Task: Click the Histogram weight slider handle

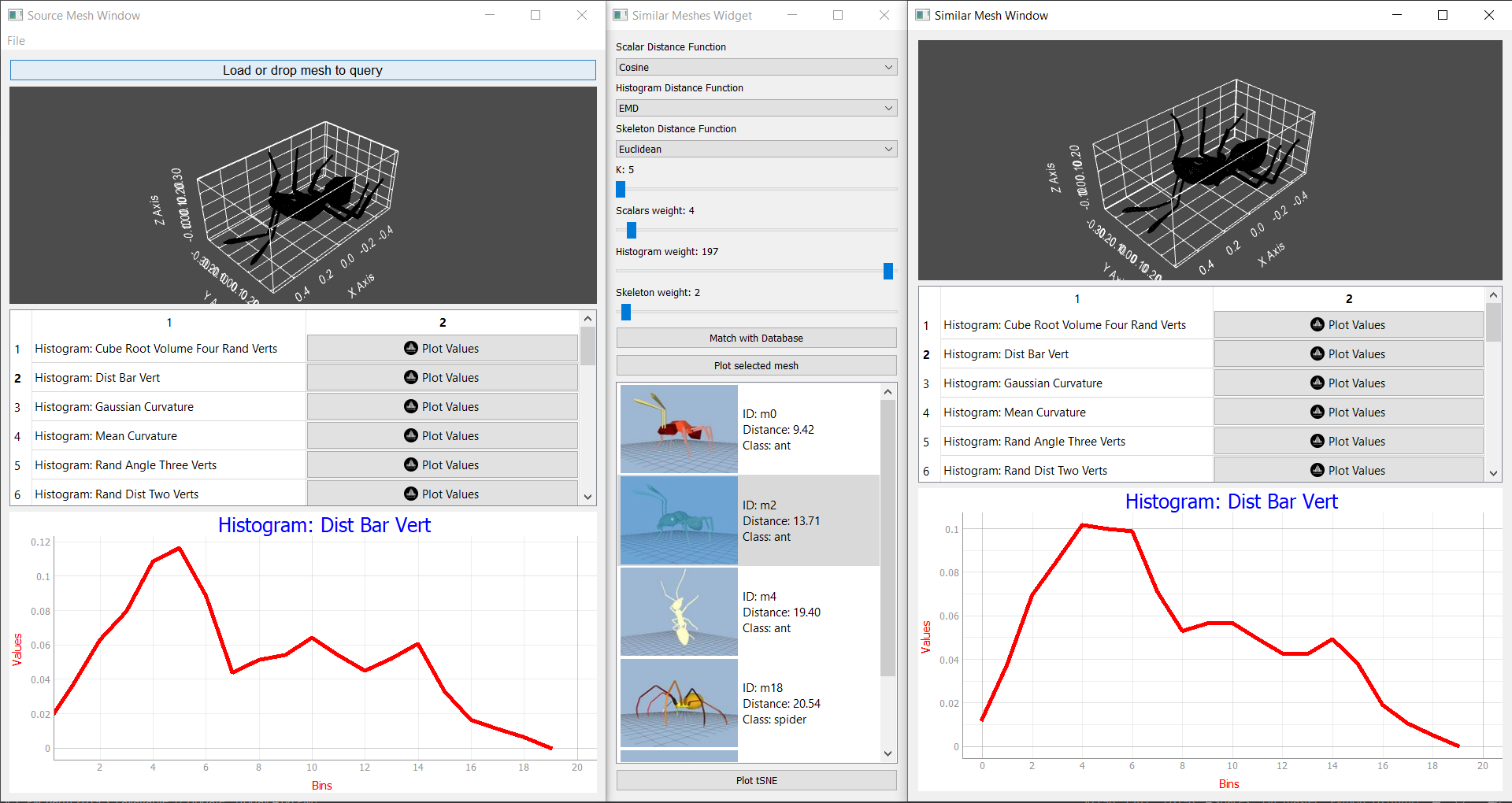Action: [x=888, y=271]
